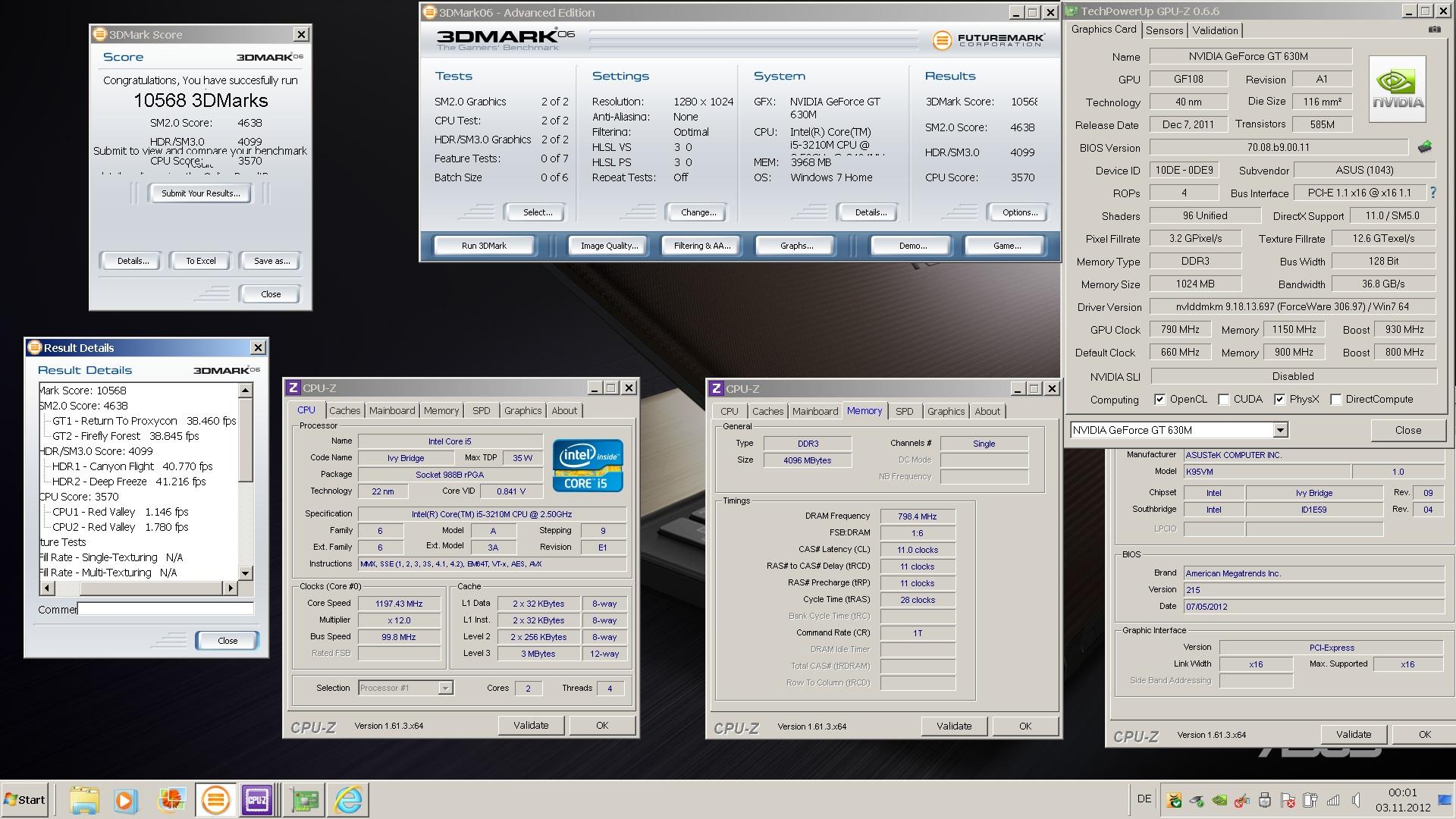Toggle the DirectCompute checkbox
This screenshot has width=1456, height=819.
1335,400
